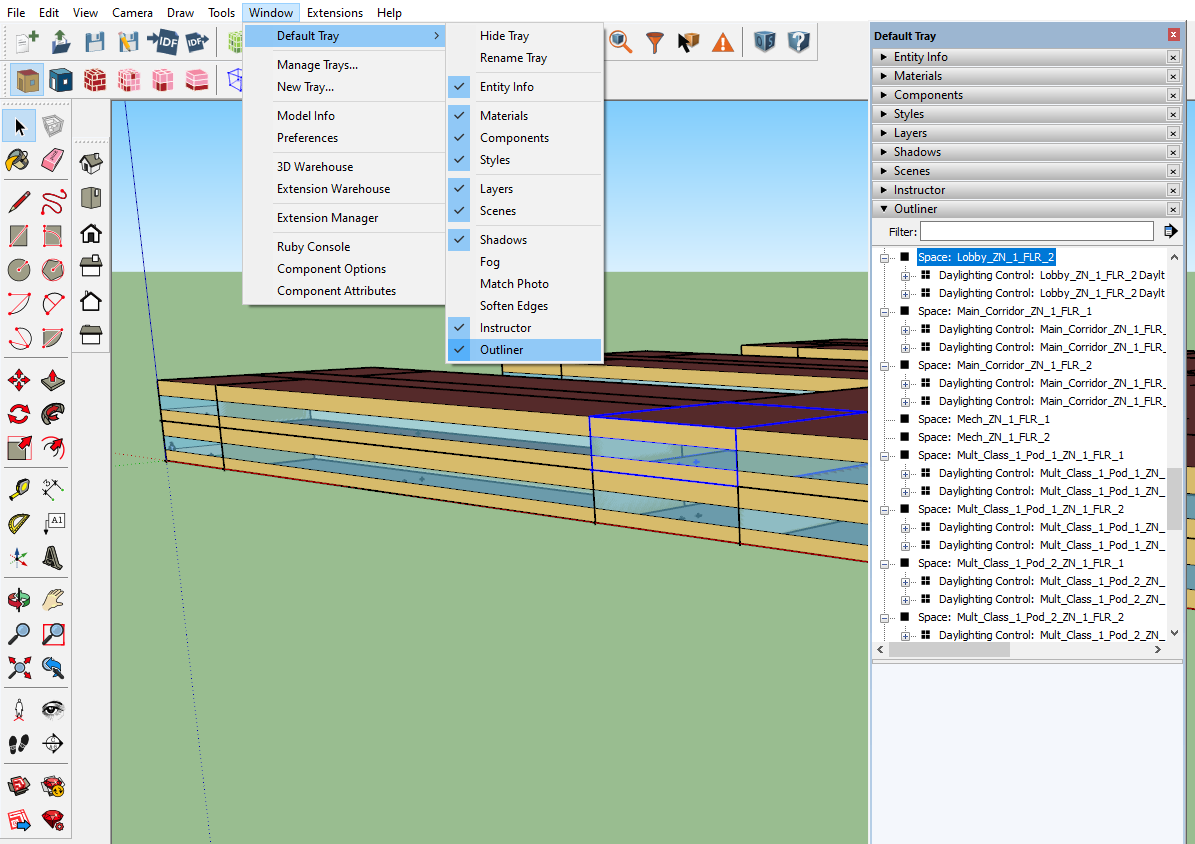This screenshot has height=844, width=1195.
Task: Click inside the Outliner Filter field
Action: (1036, 231)
